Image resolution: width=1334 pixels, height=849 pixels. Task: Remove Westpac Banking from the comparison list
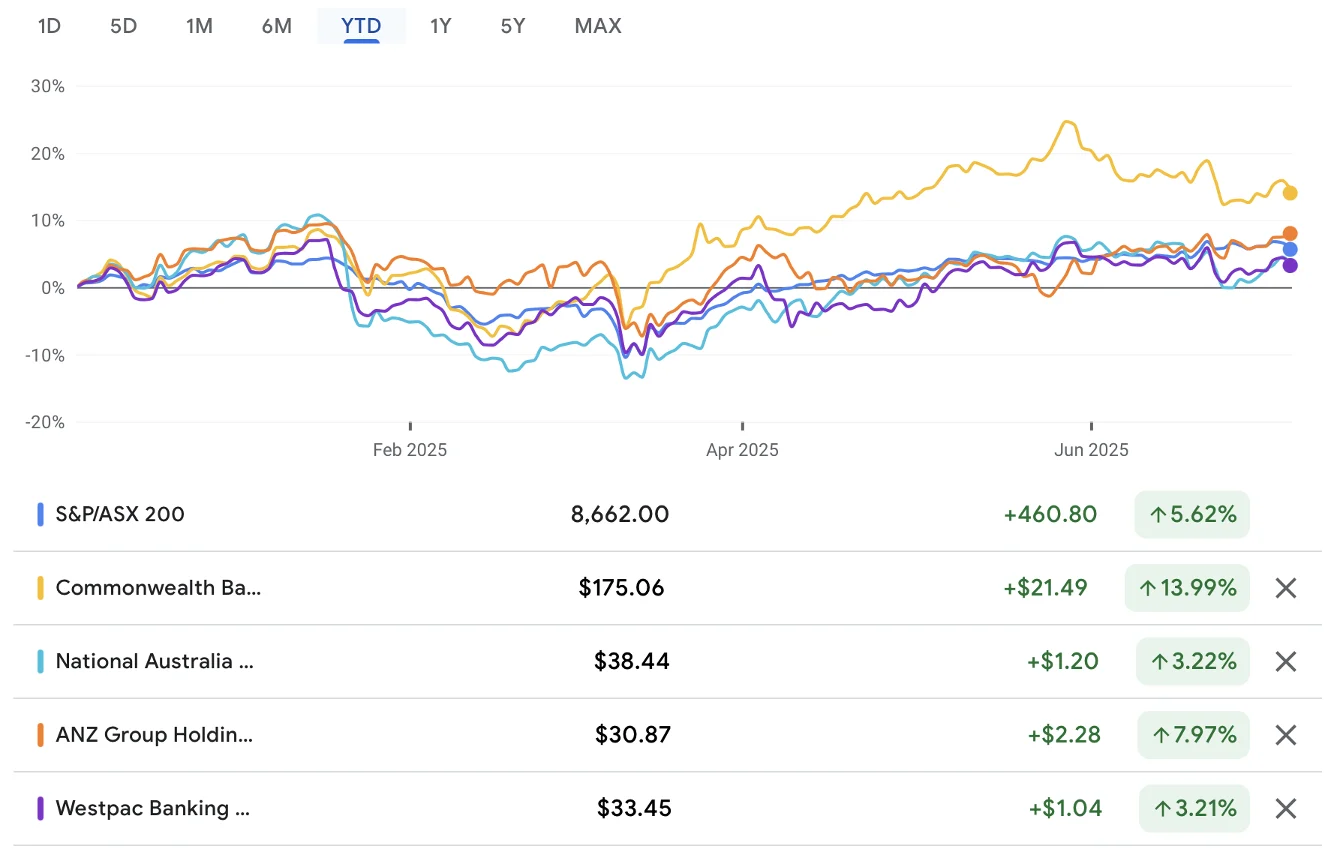click(x=1286, y=808)
